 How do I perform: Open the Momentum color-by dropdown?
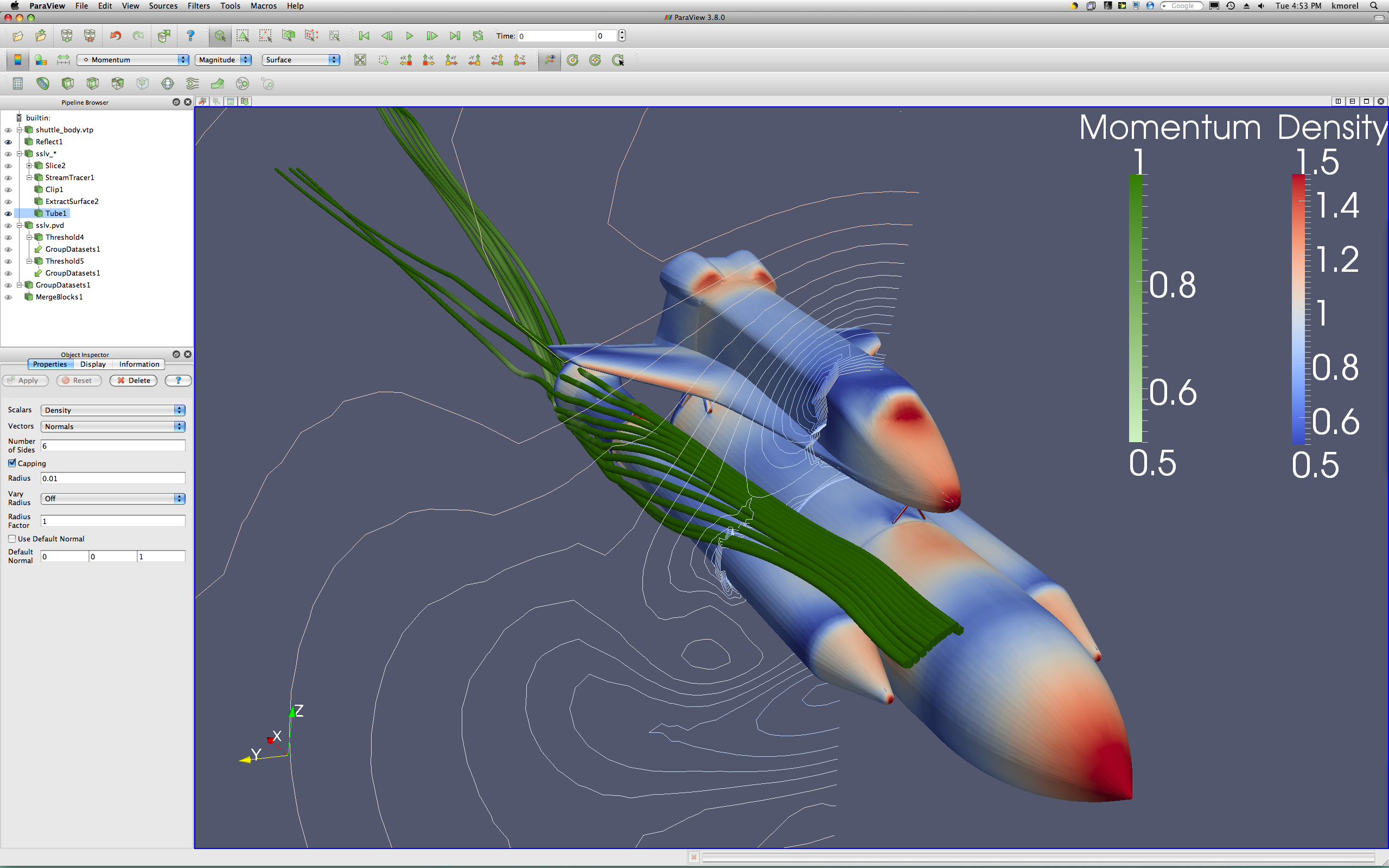(x=133, y=60)
